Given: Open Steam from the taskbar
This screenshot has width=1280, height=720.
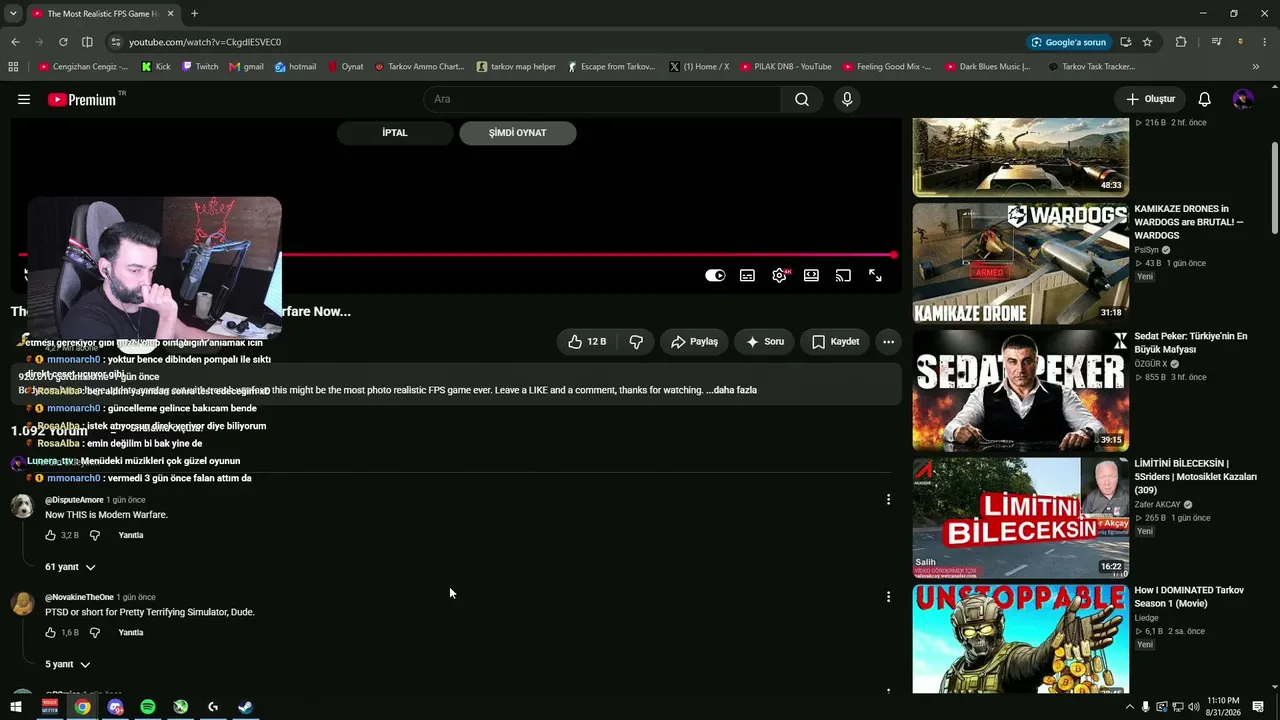Looking at the screenshot, I should [x=245, y=707].
